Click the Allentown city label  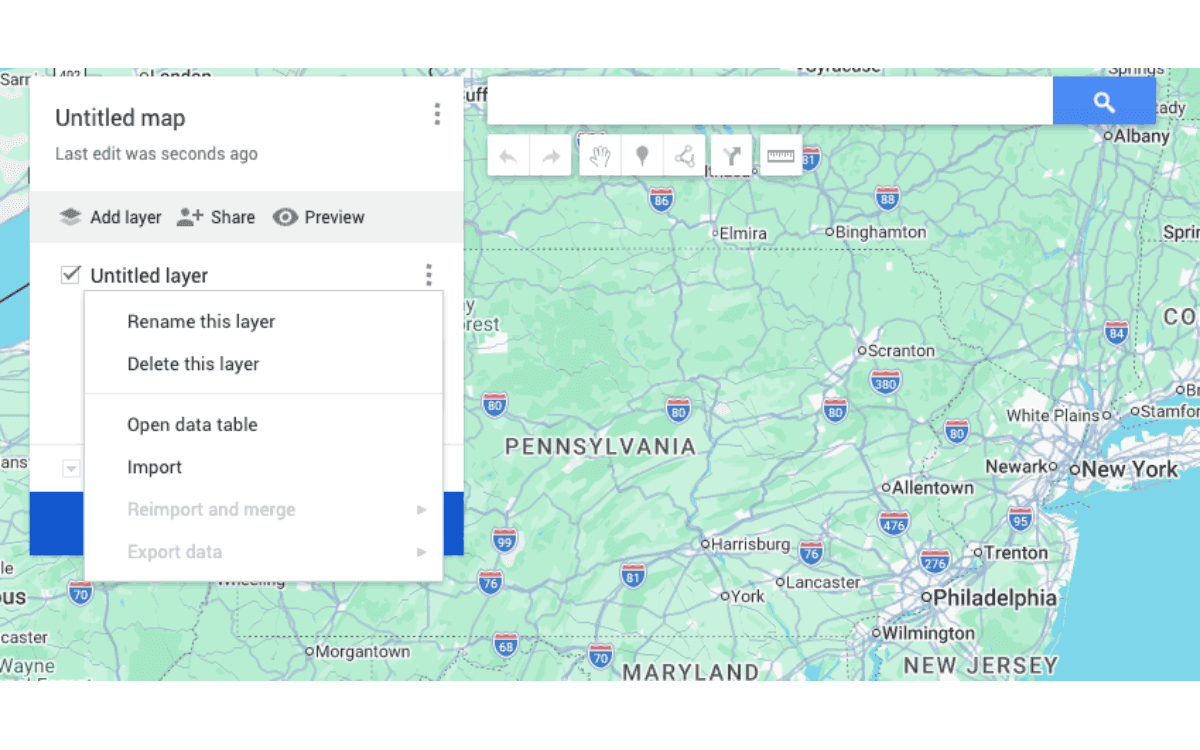[933, 488]
